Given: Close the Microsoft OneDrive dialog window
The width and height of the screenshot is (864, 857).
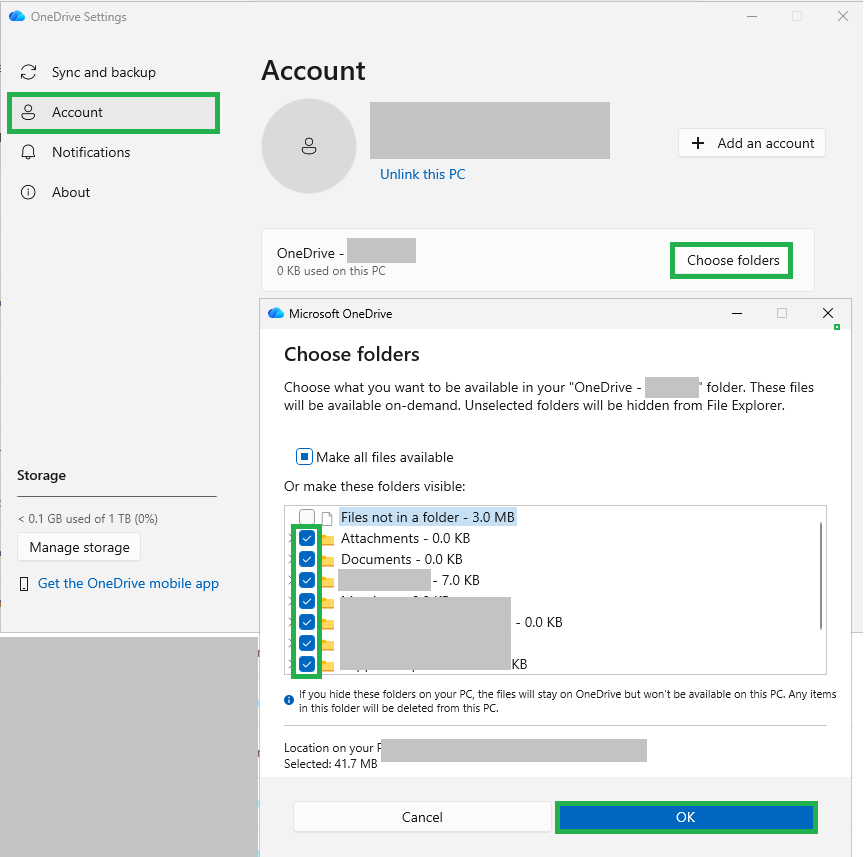Looking at the screenshot, I should pyautogui.click(x=828, y=314).
